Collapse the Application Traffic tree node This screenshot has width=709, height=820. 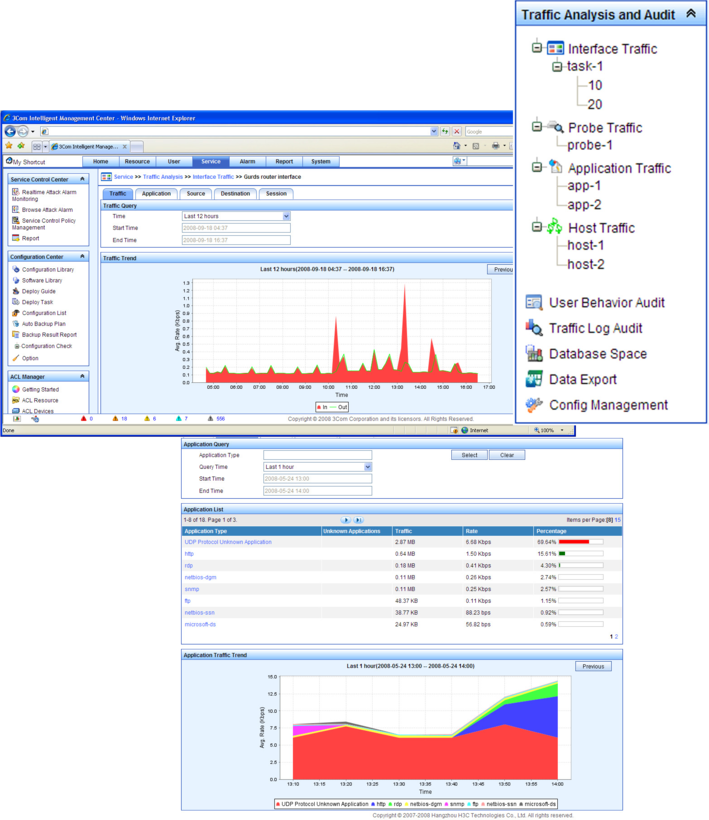pyautogui.click(x=536, y=167)
